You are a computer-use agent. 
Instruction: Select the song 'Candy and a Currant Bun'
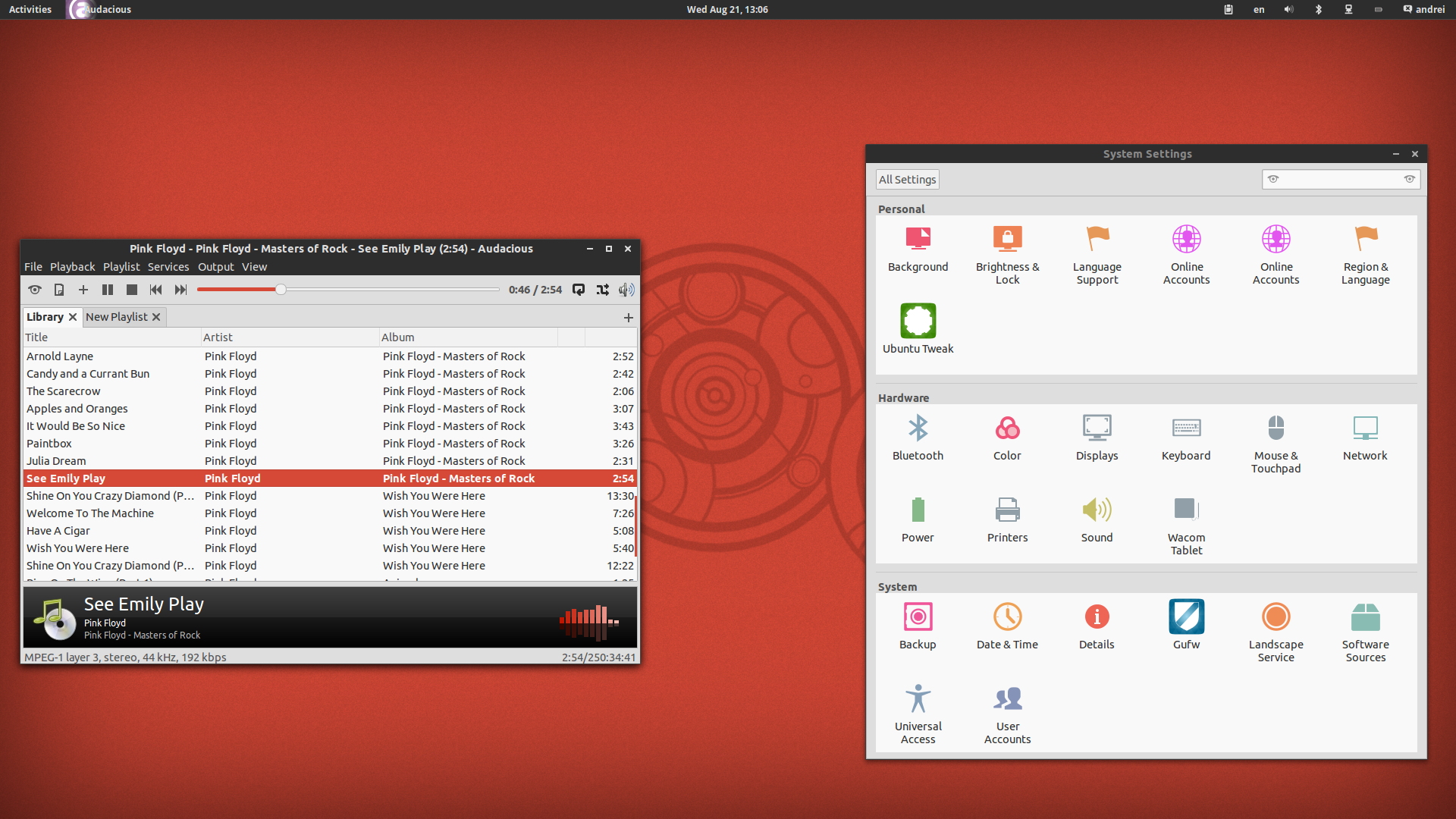[x=330, y=374]
